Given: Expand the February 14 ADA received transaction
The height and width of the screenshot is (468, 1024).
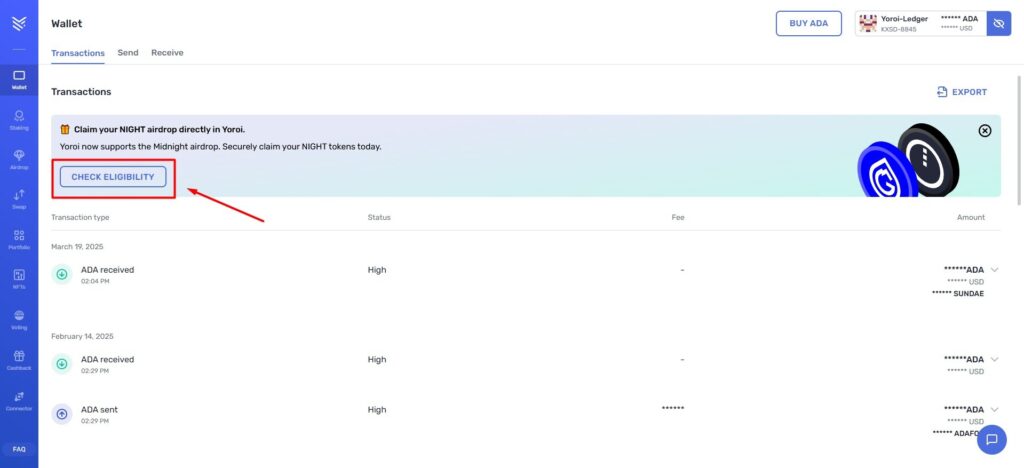Looking at the screenshot, I should 994,359.
